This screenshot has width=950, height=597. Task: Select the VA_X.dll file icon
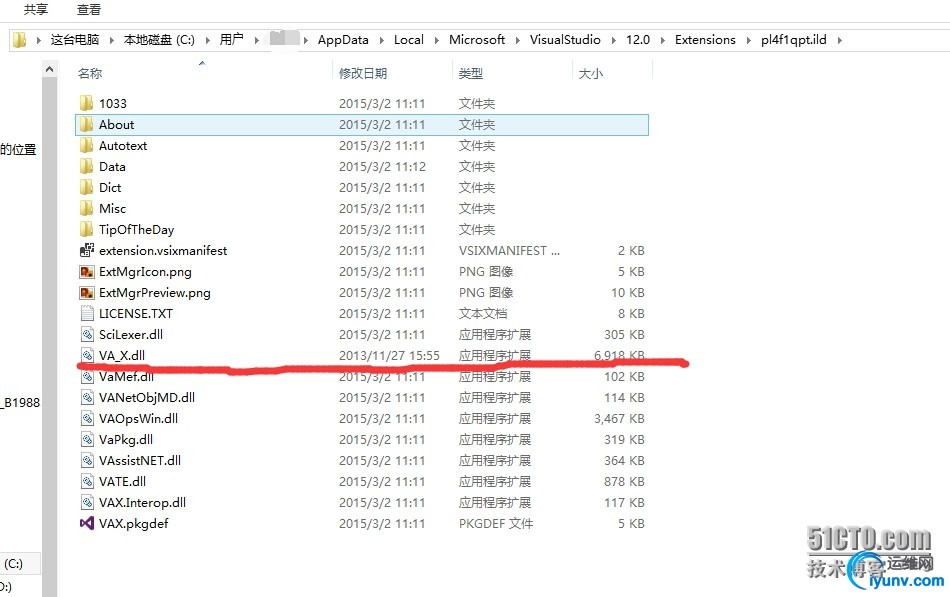[87, 355]
